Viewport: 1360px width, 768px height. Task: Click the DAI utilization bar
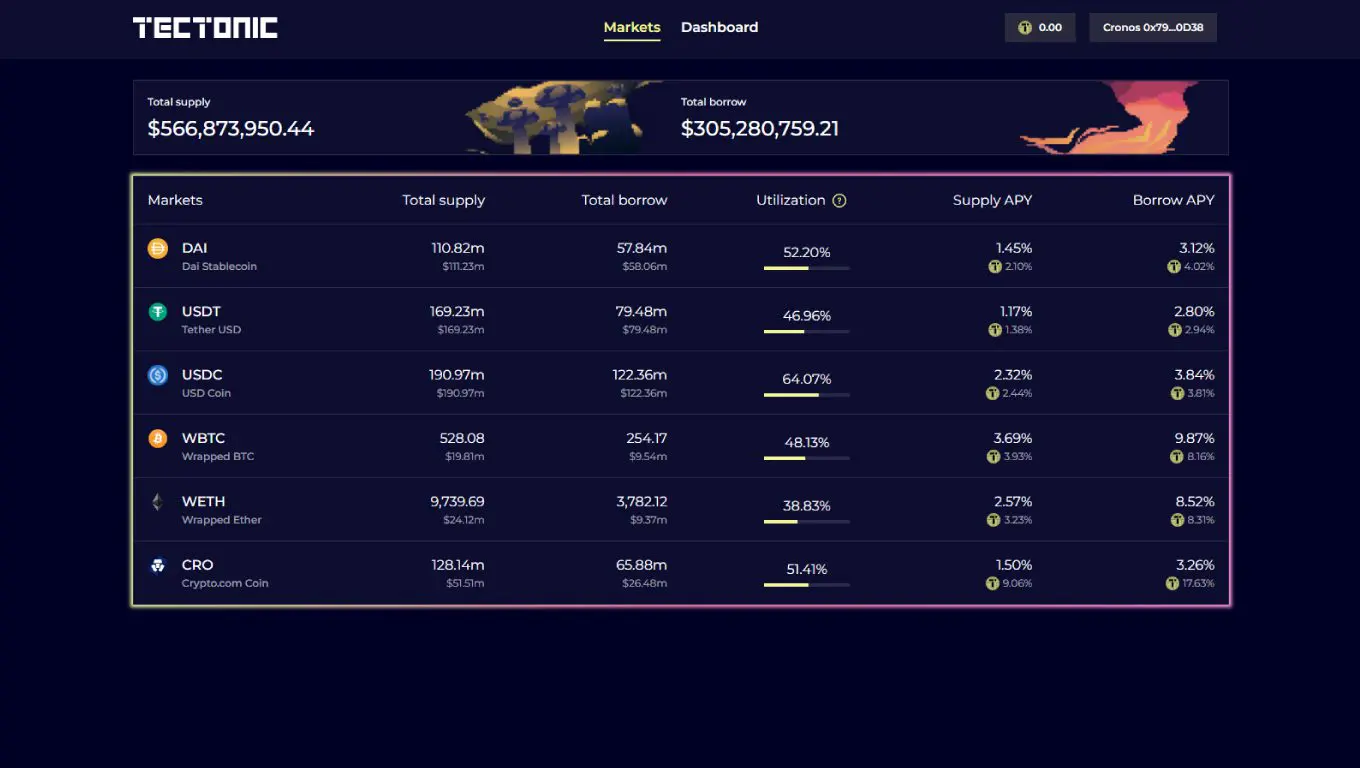(x=807, y=268)
